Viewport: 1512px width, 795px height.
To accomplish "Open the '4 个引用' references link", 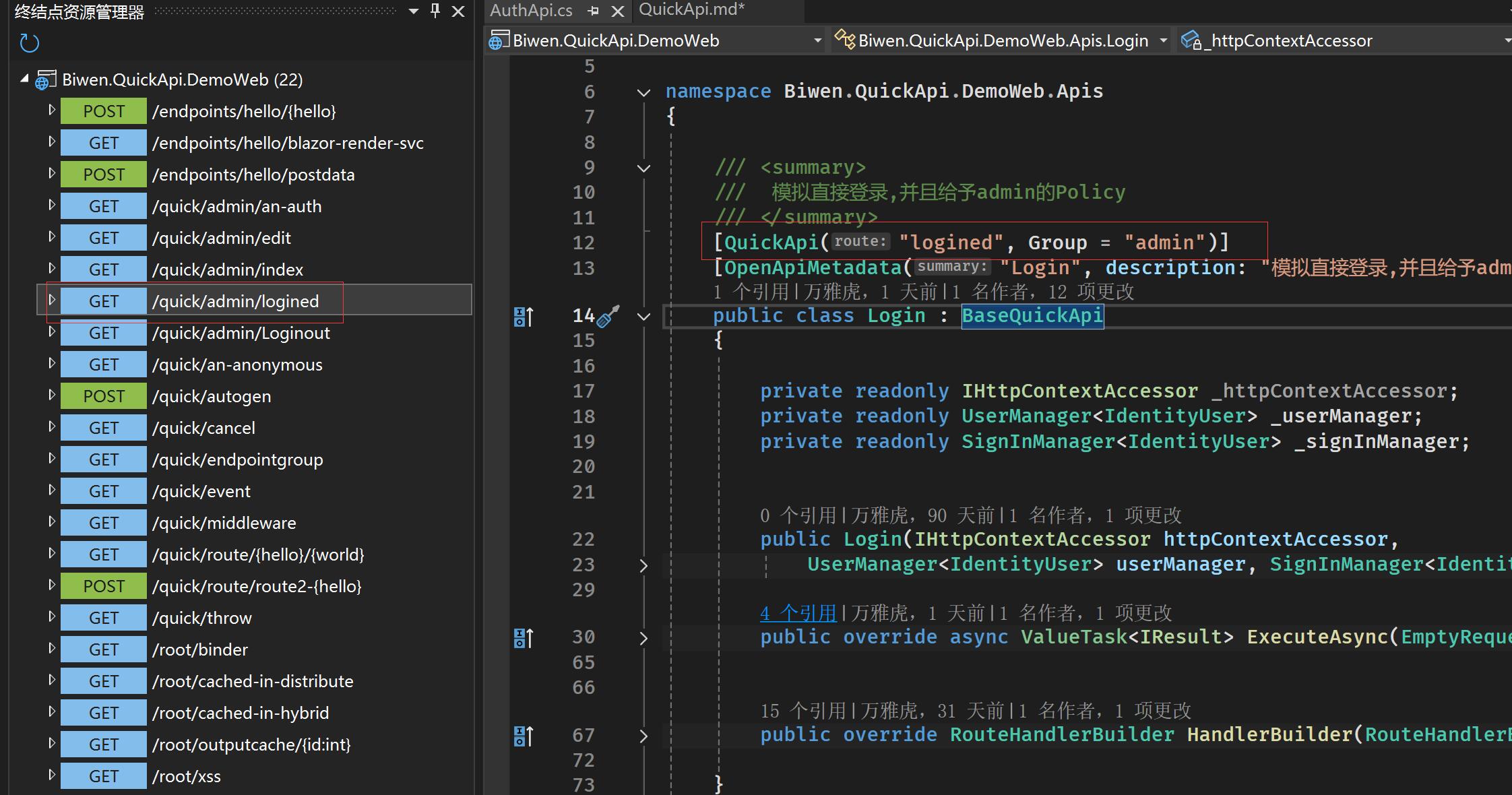I will [x=798, y=613].
